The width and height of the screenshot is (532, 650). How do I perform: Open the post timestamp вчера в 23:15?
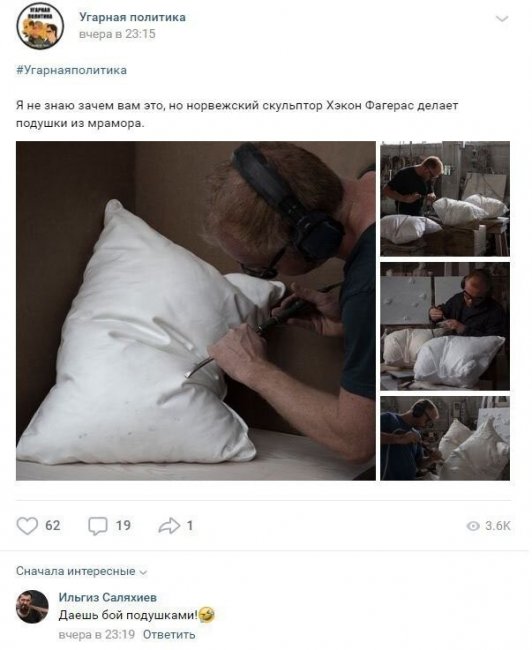pyautogui.click(x=117, y=34)
